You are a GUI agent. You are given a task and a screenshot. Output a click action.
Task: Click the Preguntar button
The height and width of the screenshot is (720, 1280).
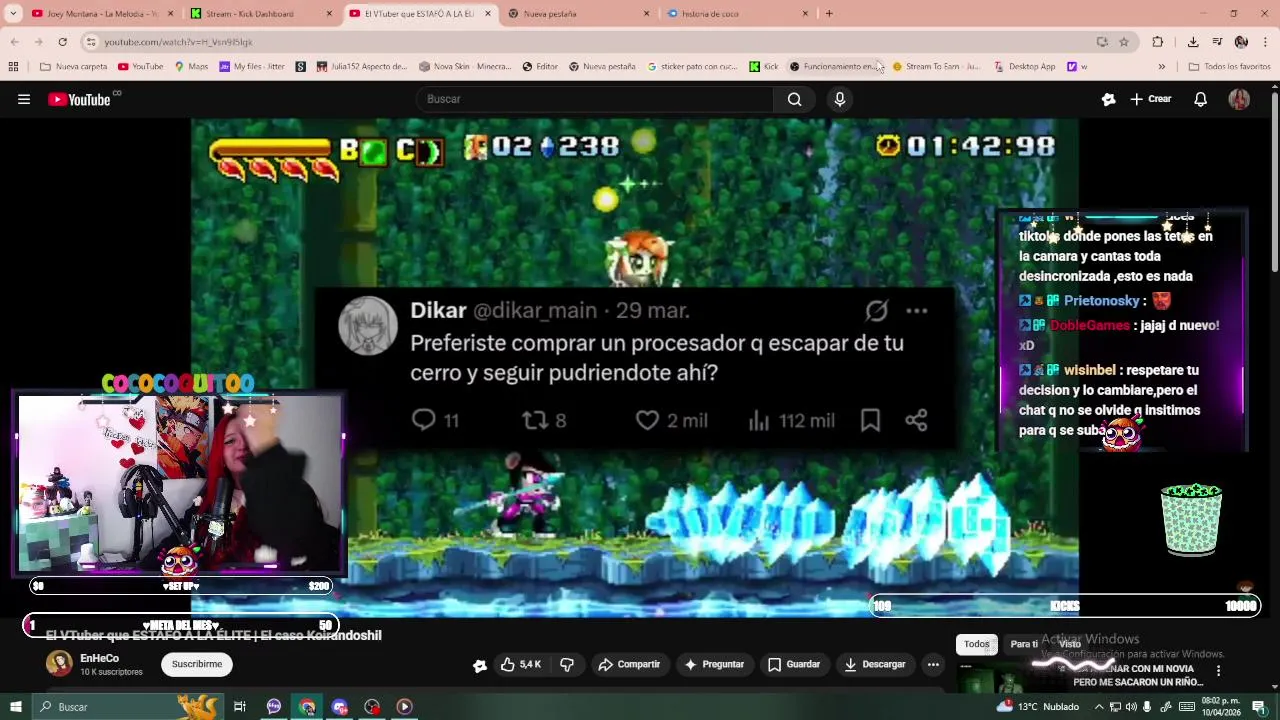point(714,664)
